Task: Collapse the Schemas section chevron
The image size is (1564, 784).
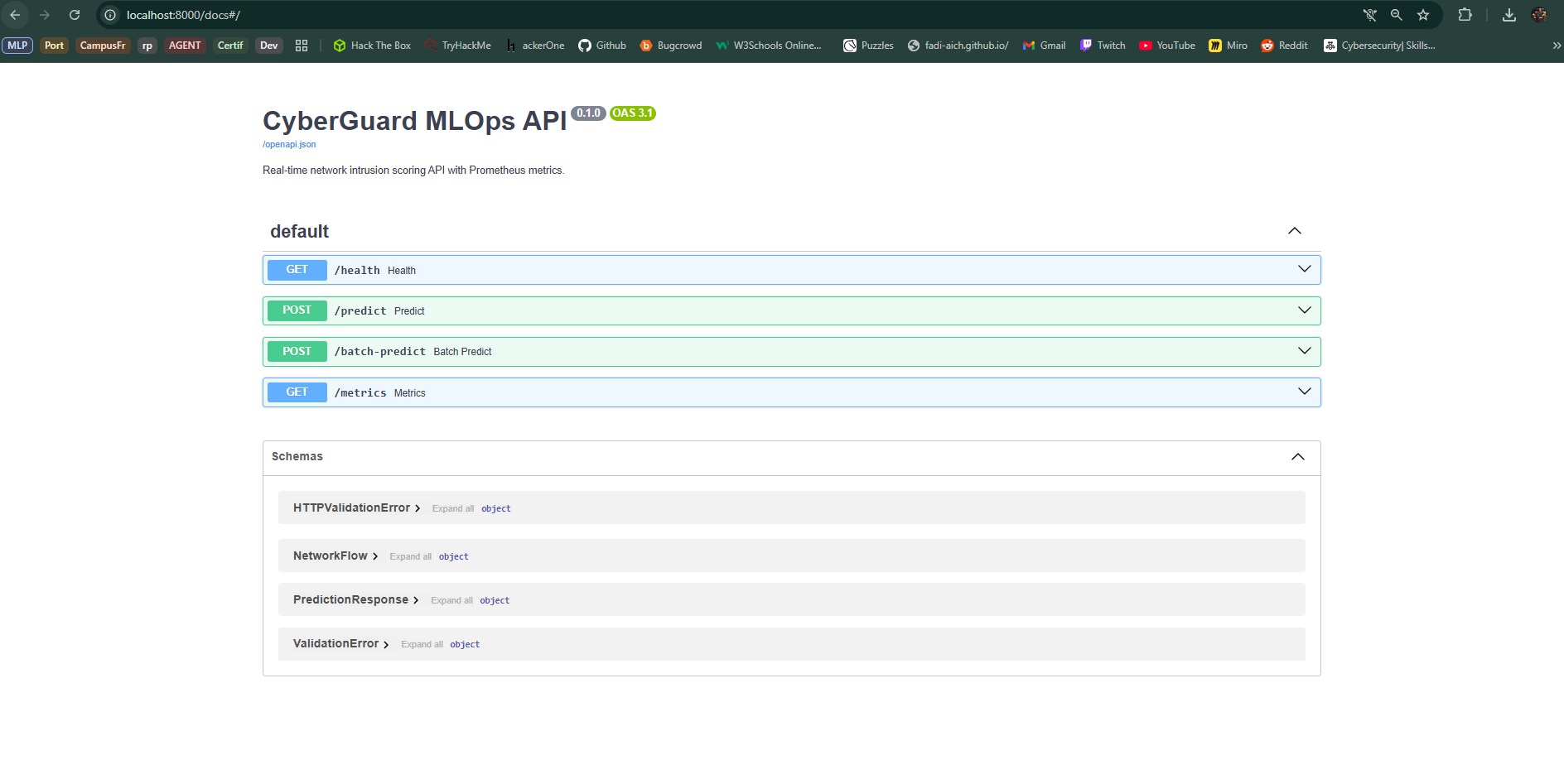Action: (x=1298, y=457)
